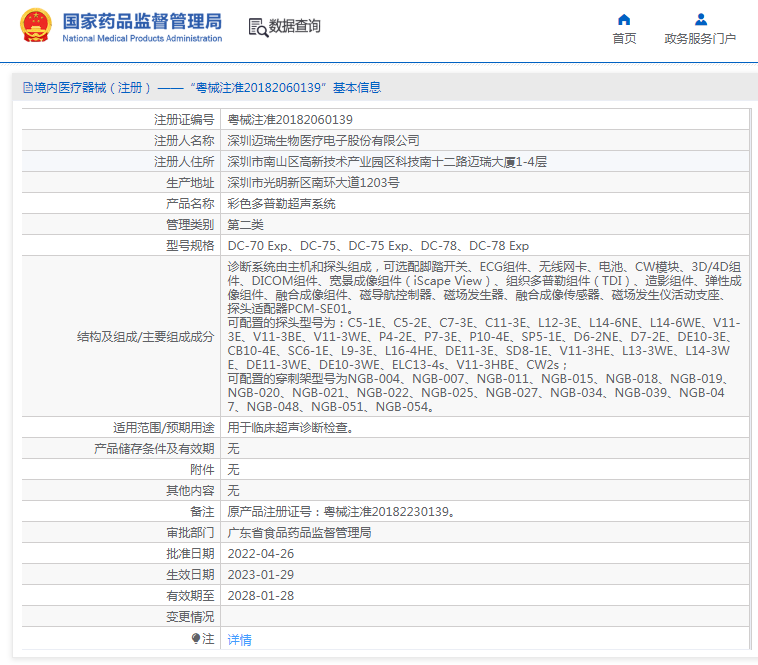Select approval date 2022-04-26
Screen dimensions: 758x665
pos(261,554)
